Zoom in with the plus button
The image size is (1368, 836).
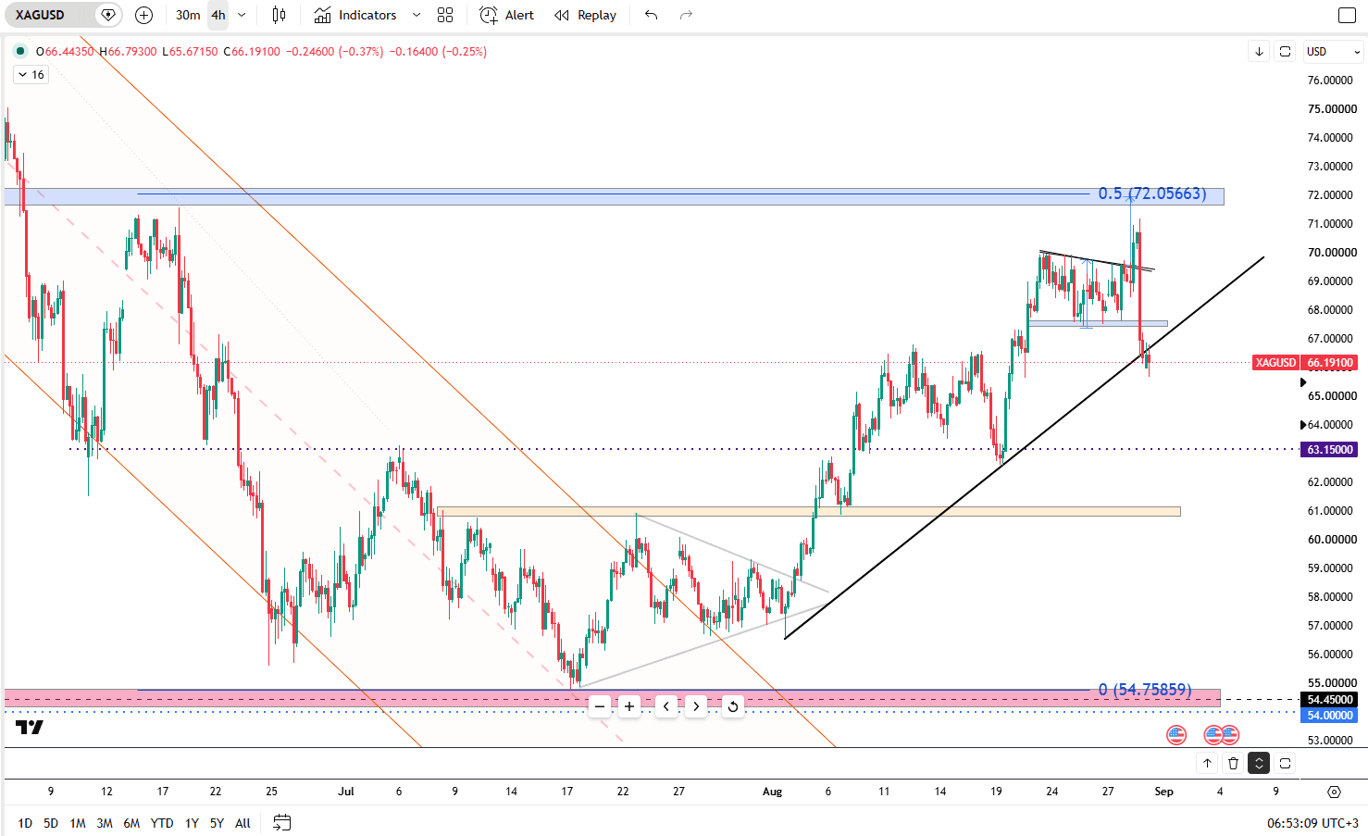629,706
